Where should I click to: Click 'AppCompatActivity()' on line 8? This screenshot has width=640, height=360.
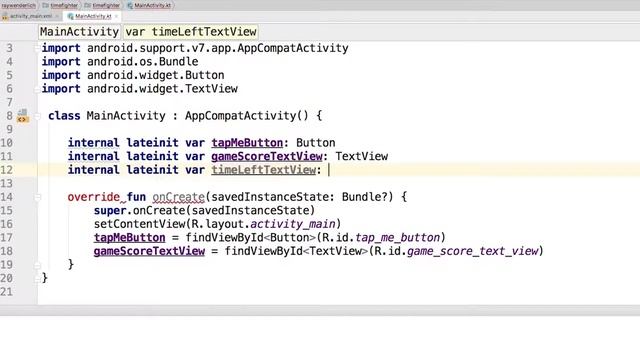click(x=247, y=116)
